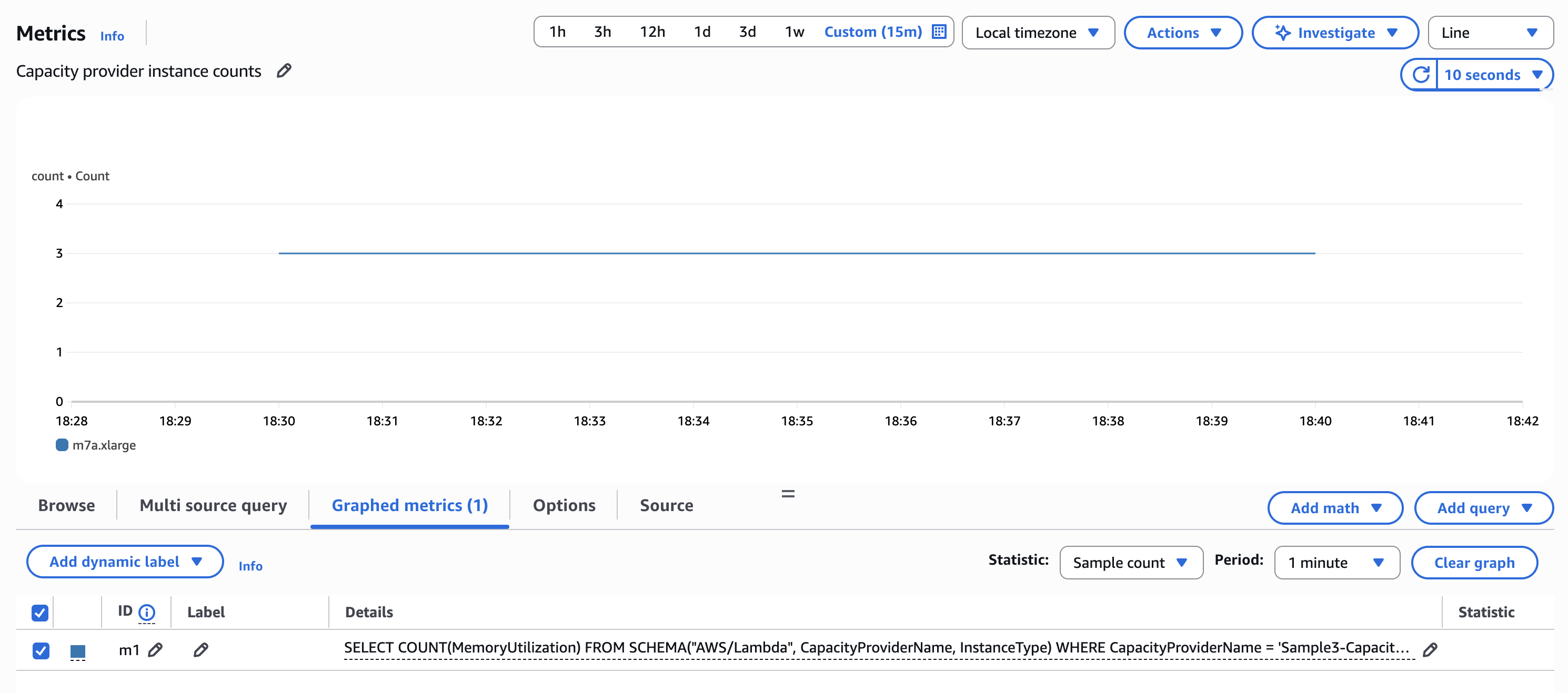1568x693 pixels.
Task: Open the Line graph type dropdown
Action: pos(1489,33)
